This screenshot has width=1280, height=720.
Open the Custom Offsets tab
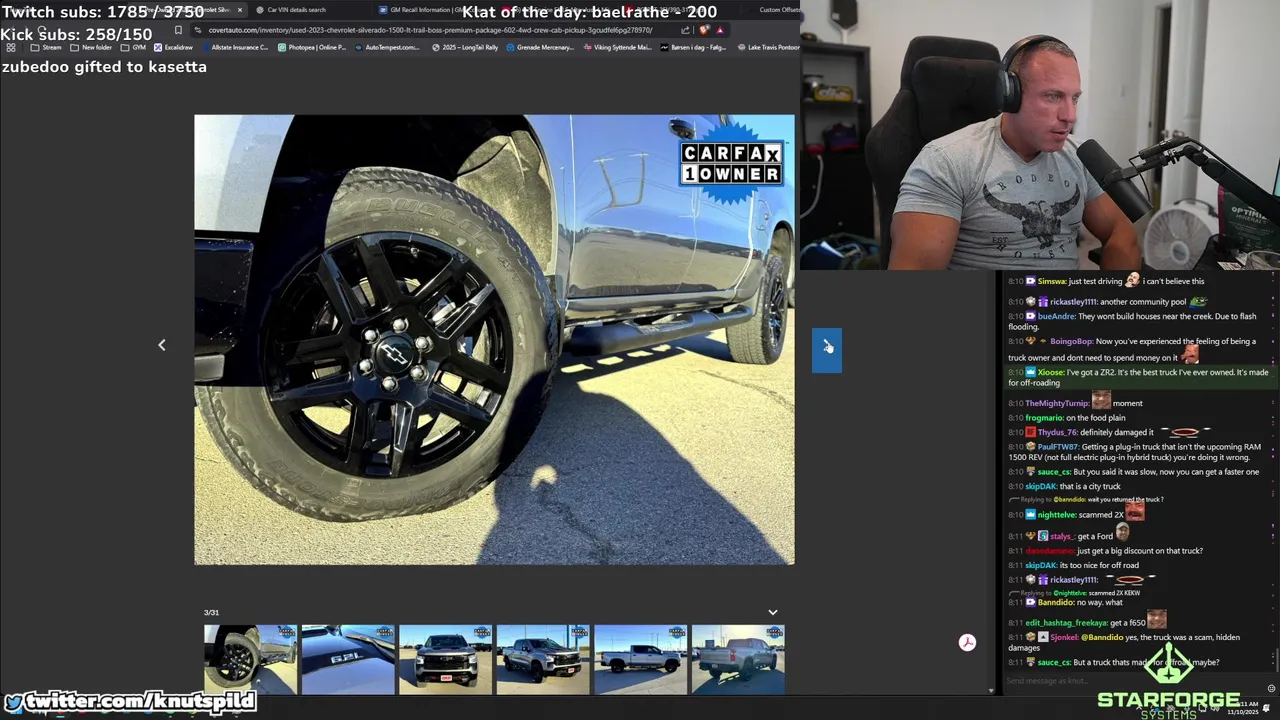pos(780,10)
